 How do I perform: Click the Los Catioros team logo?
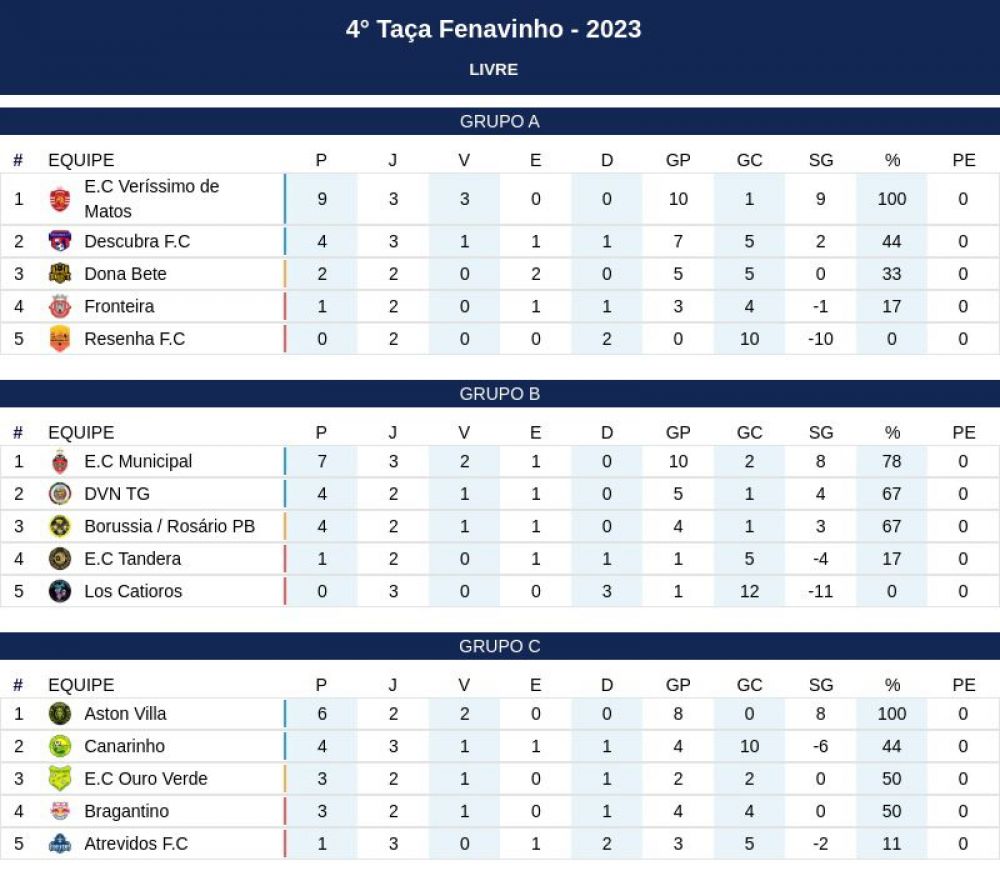tap(60, 591)
